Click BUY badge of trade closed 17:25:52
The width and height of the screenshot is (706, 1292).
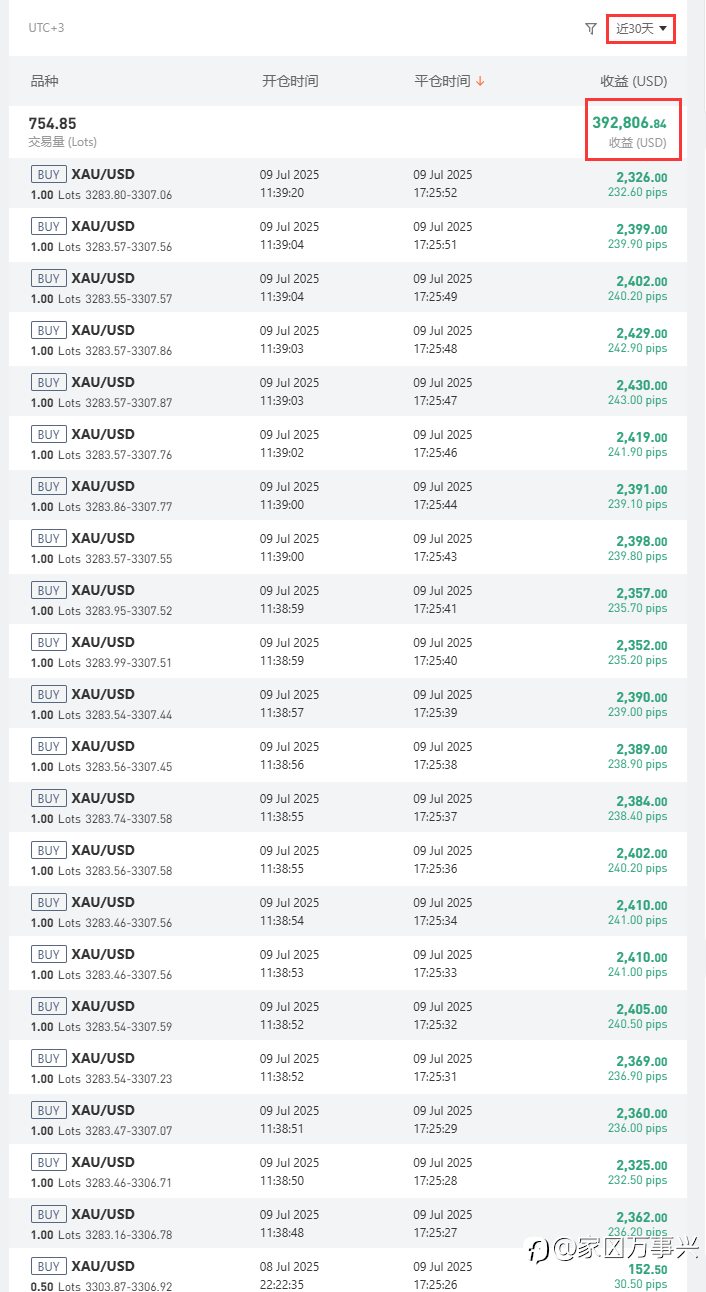[48, 175]
